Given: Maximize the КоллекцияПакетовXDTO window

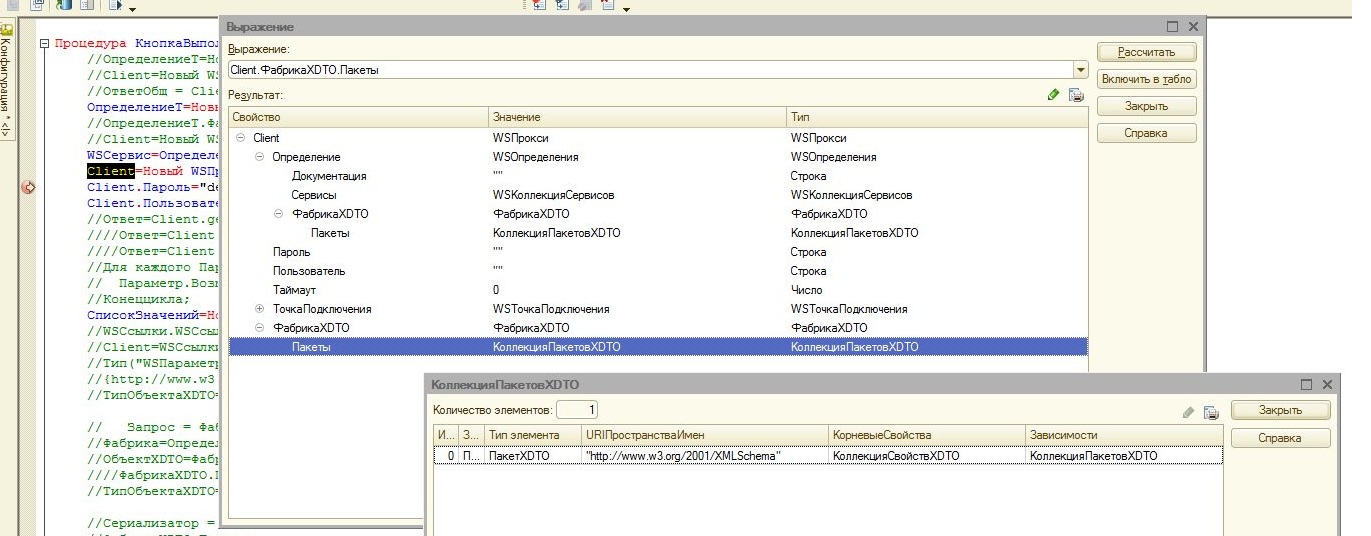Looking at the screenshot, I should tap(1306, 384).
